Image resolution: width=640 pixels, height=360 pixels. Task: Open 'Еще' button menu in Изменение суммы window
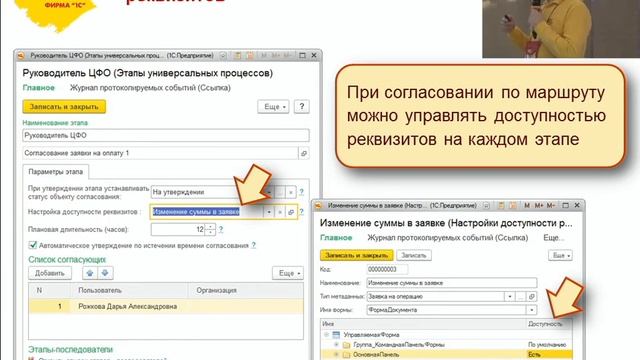[560, 255]
